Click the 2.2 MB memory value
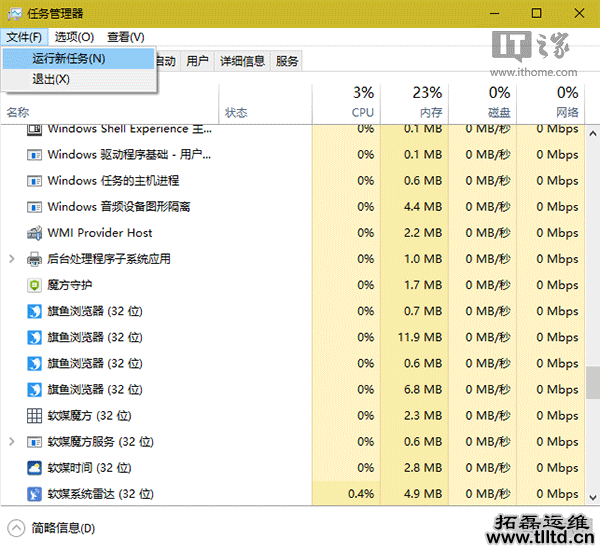 (x=423, y=233)
